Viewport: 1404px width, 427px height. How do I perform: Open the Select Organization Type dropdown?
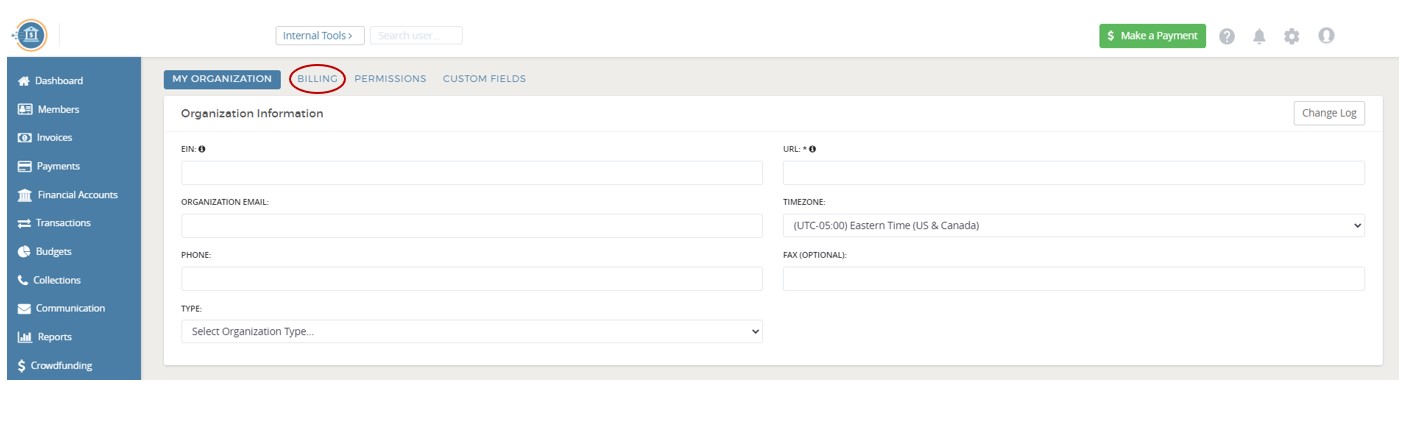[471, 331]
